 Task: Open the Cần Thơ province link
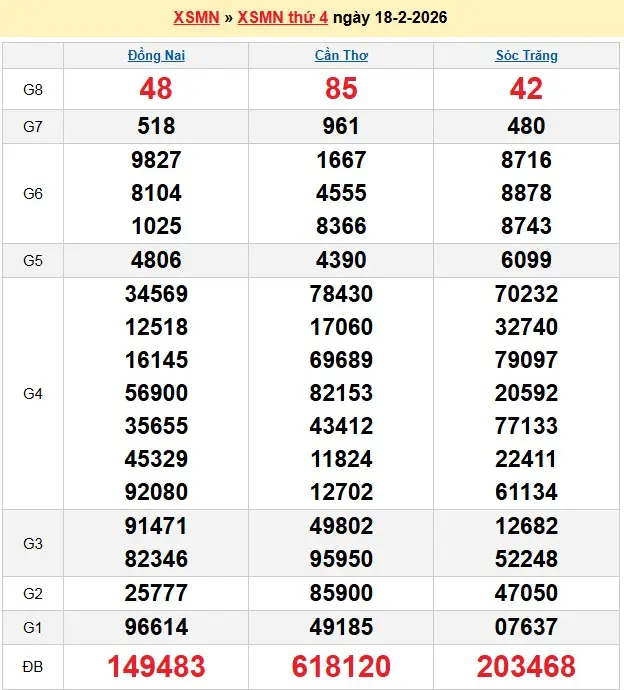(x=341, y=55)
